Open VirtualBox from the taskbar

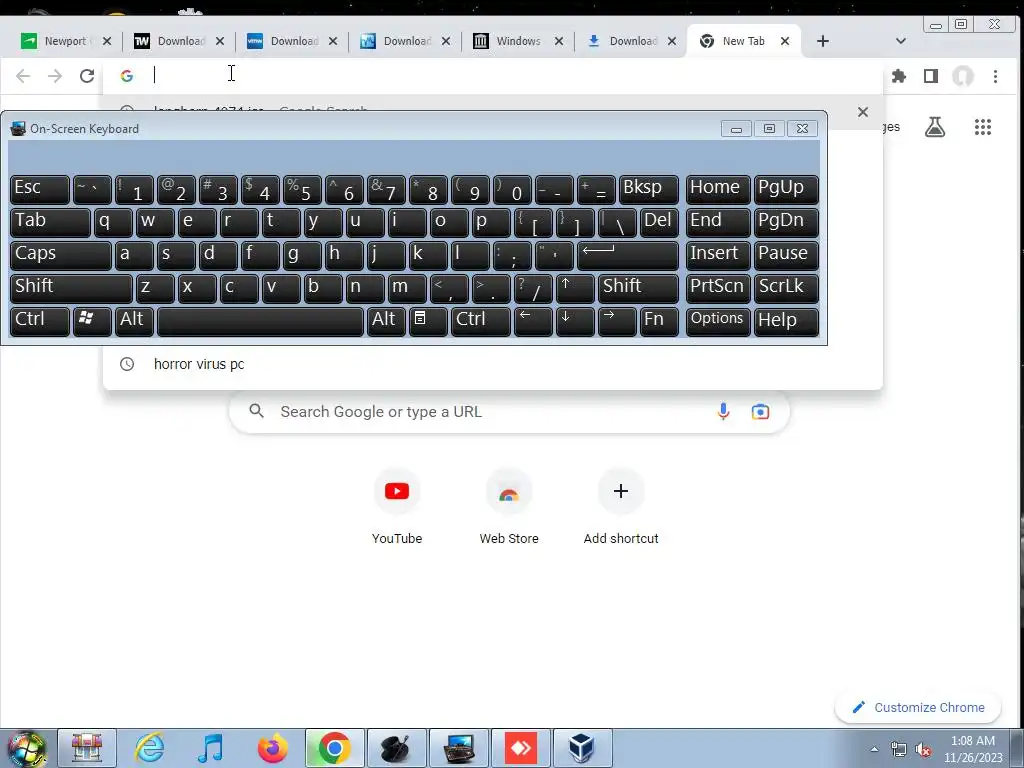pyautogui.click(x=581, y=748)
